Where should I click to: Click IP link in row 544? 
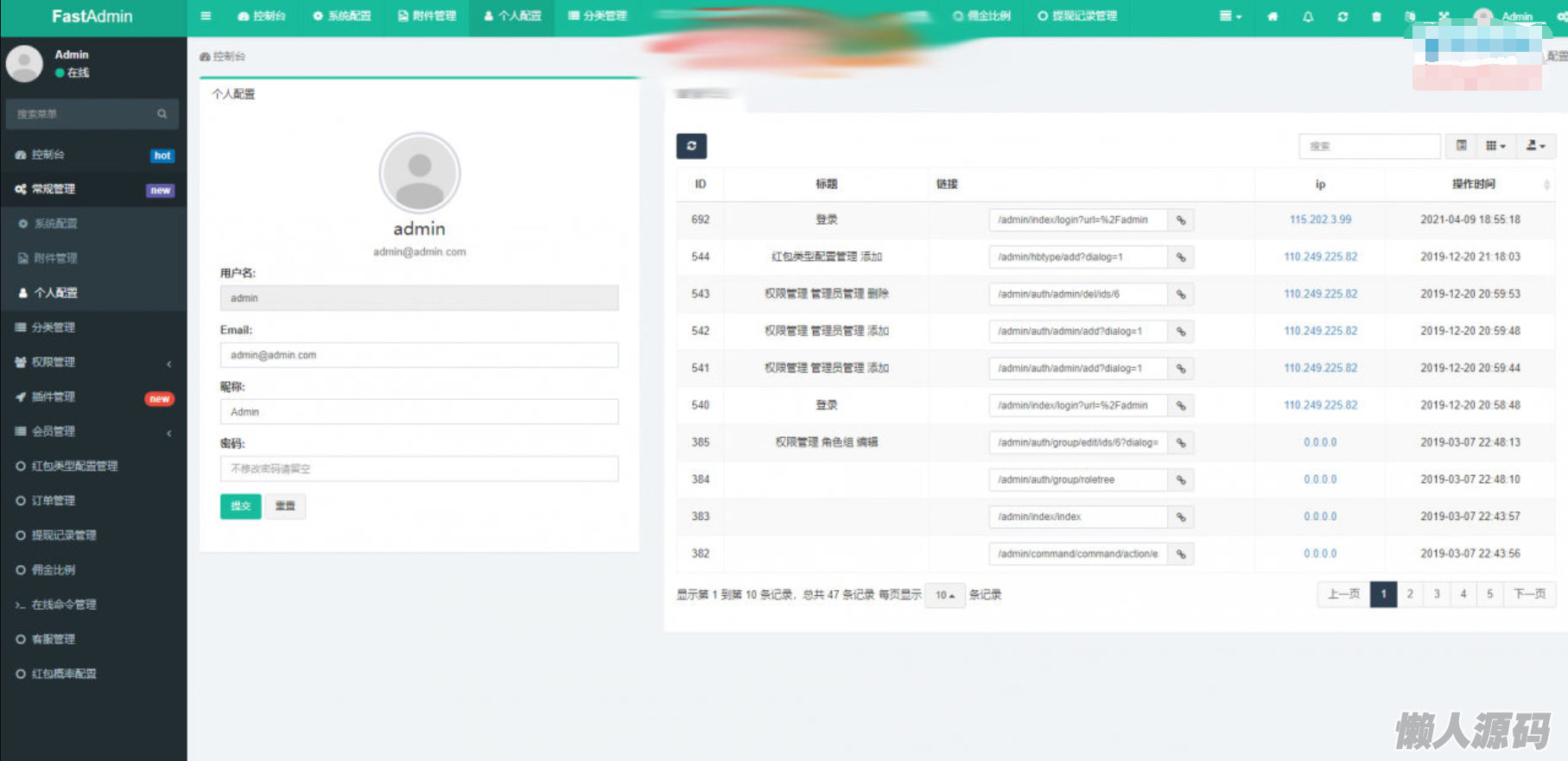[1320, 257]
